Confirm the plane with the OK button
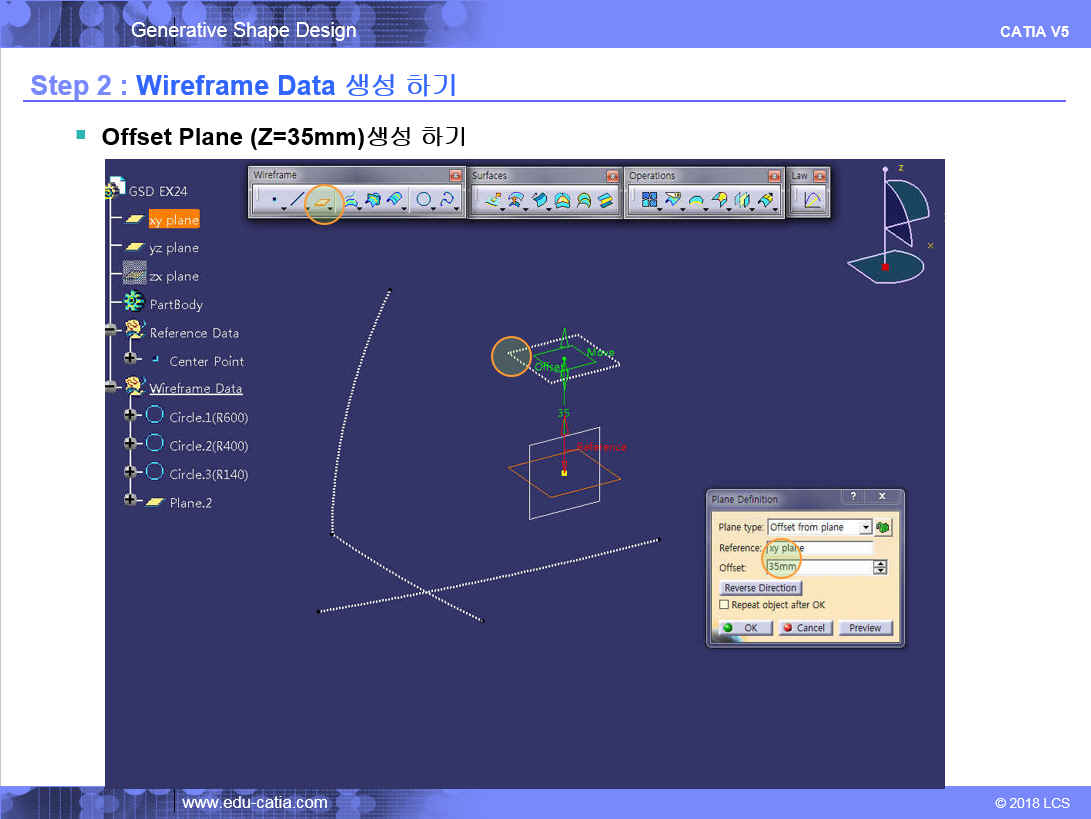1091x819 pixels. 743,628
